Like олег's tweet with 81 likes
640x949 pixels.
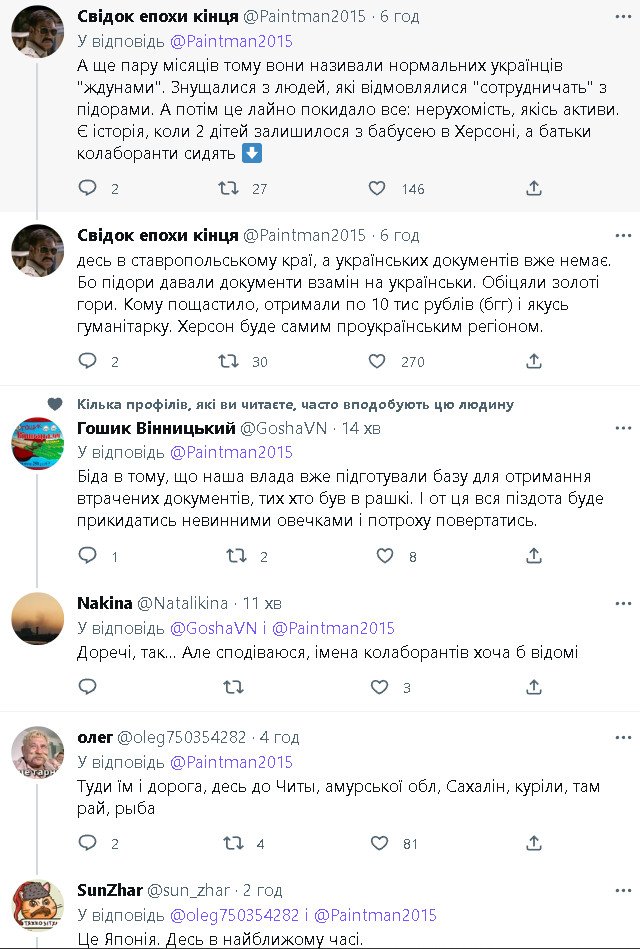(x=378, y=843)
